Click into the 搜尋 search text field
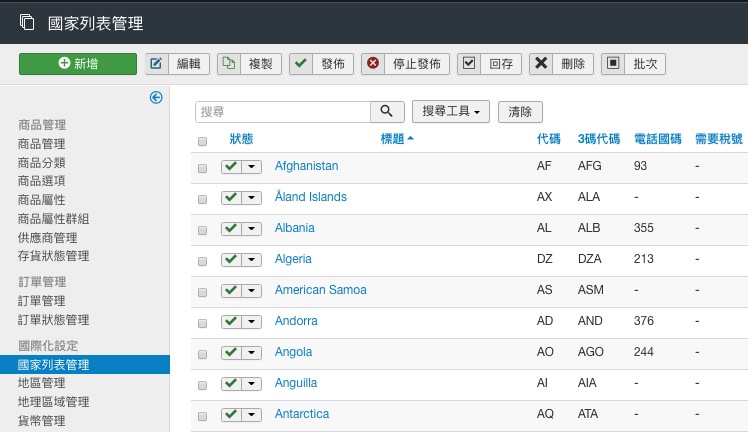The width and height of the screenshot is (748, 432). pos(282,112)
